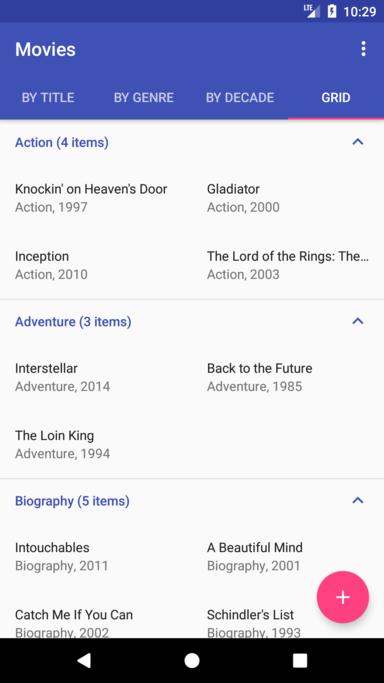Tap the battery icon in status bar
The width and height of the screenshot is (384, 683).
(332, 11)
